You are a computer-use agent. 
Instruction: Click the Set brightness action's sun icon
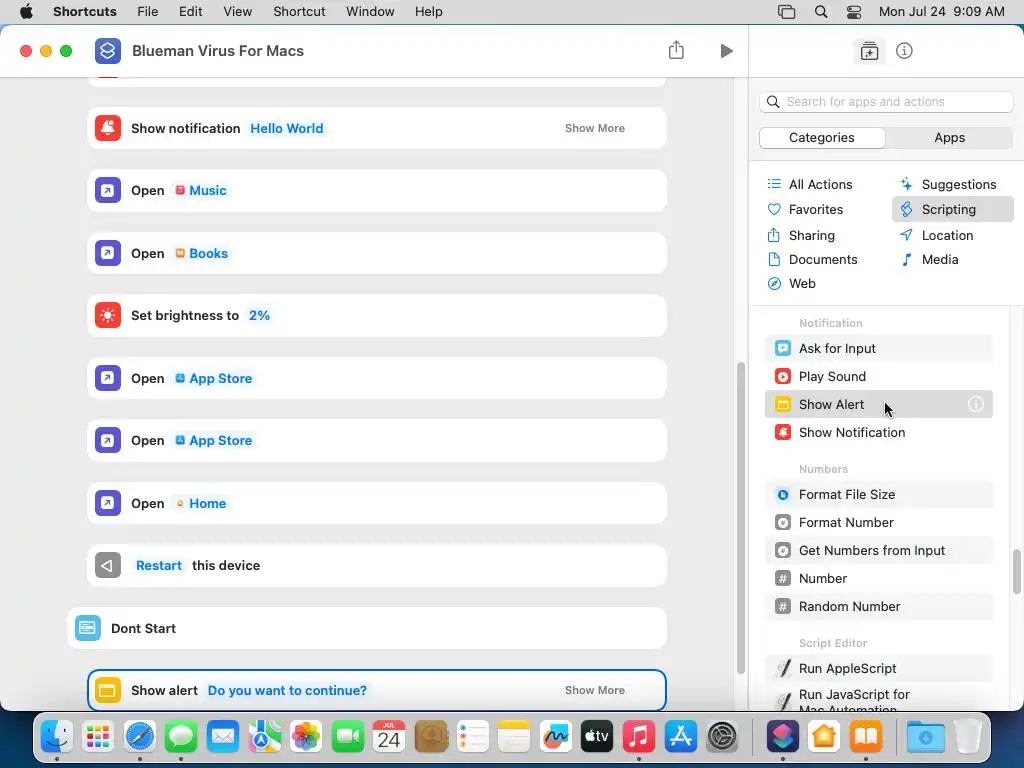click(108, 315)
